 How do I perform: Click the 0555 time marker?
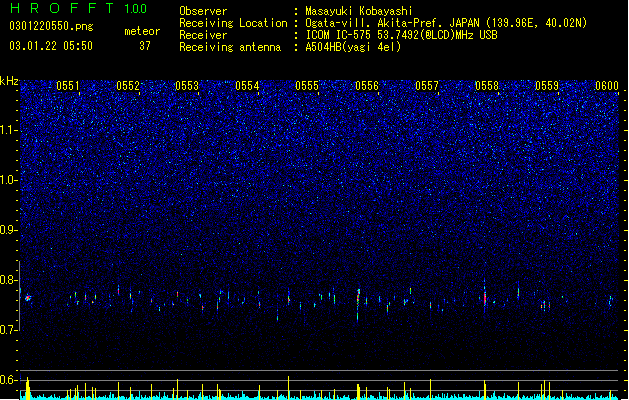307,86
